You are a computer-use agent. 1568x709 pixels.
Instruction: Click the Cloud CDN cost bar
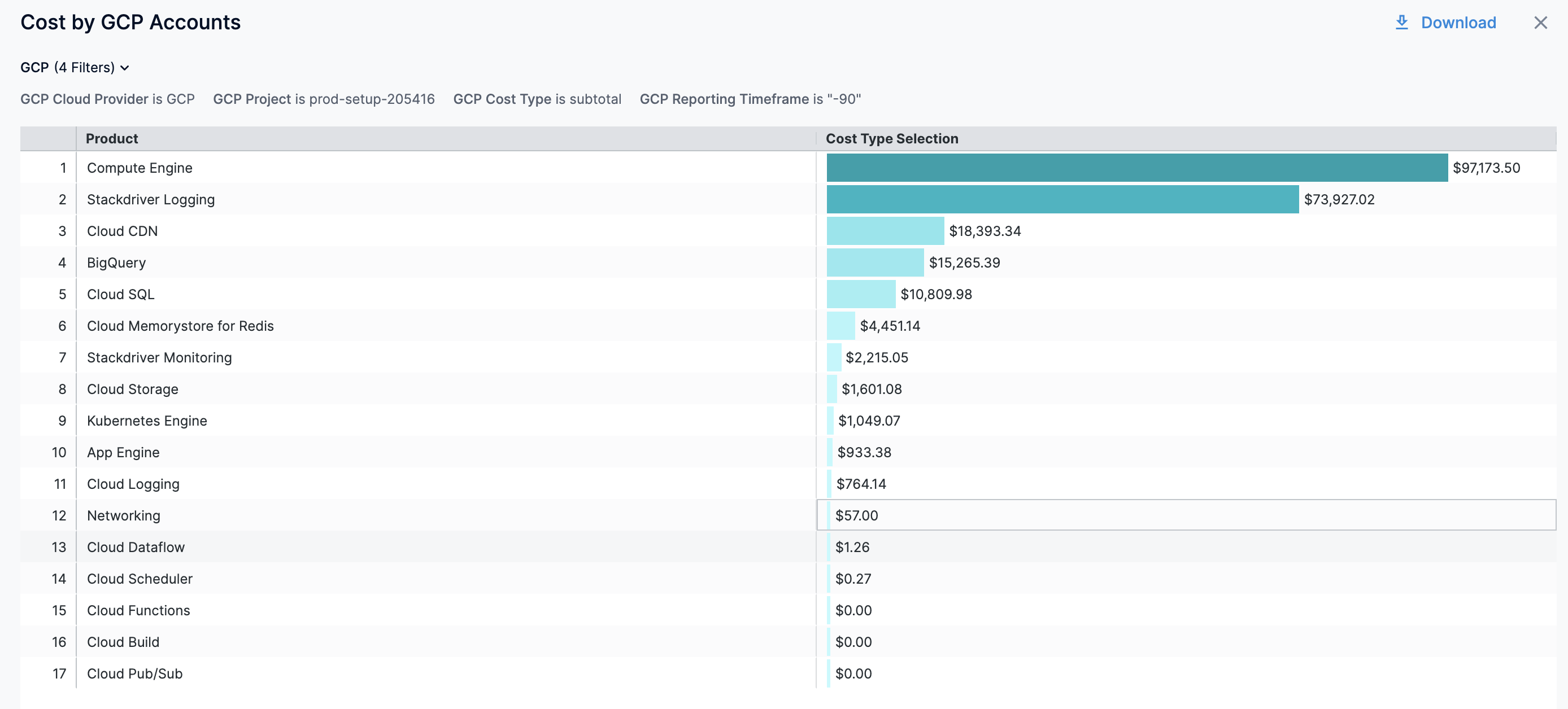[x=885, y=231]
